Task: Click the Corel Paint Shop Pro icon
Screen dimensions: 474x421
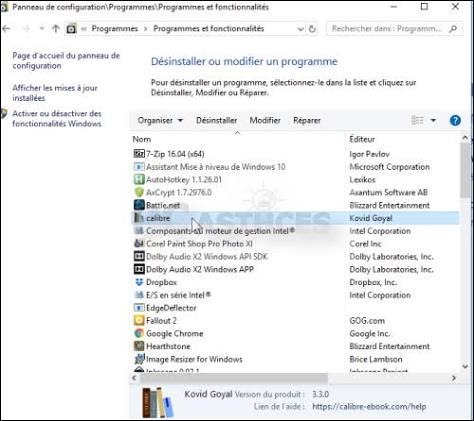Action: 139,244
